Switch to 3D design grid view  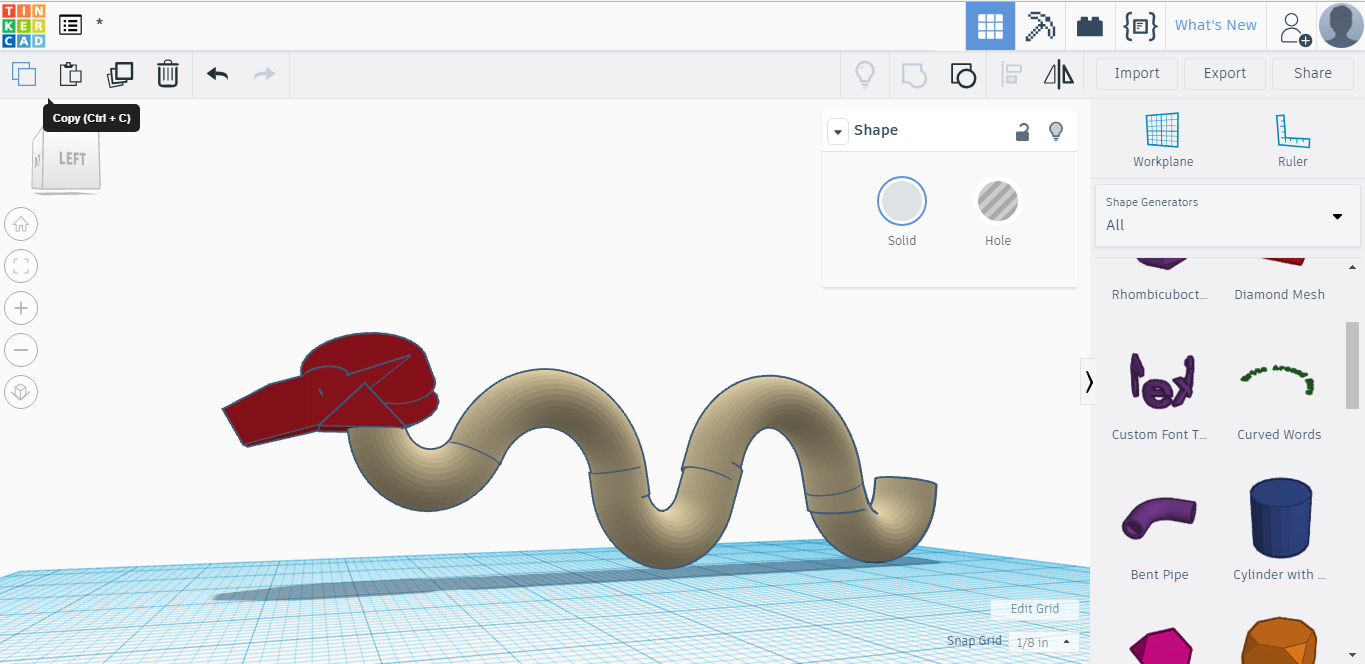tap(990, 26)
